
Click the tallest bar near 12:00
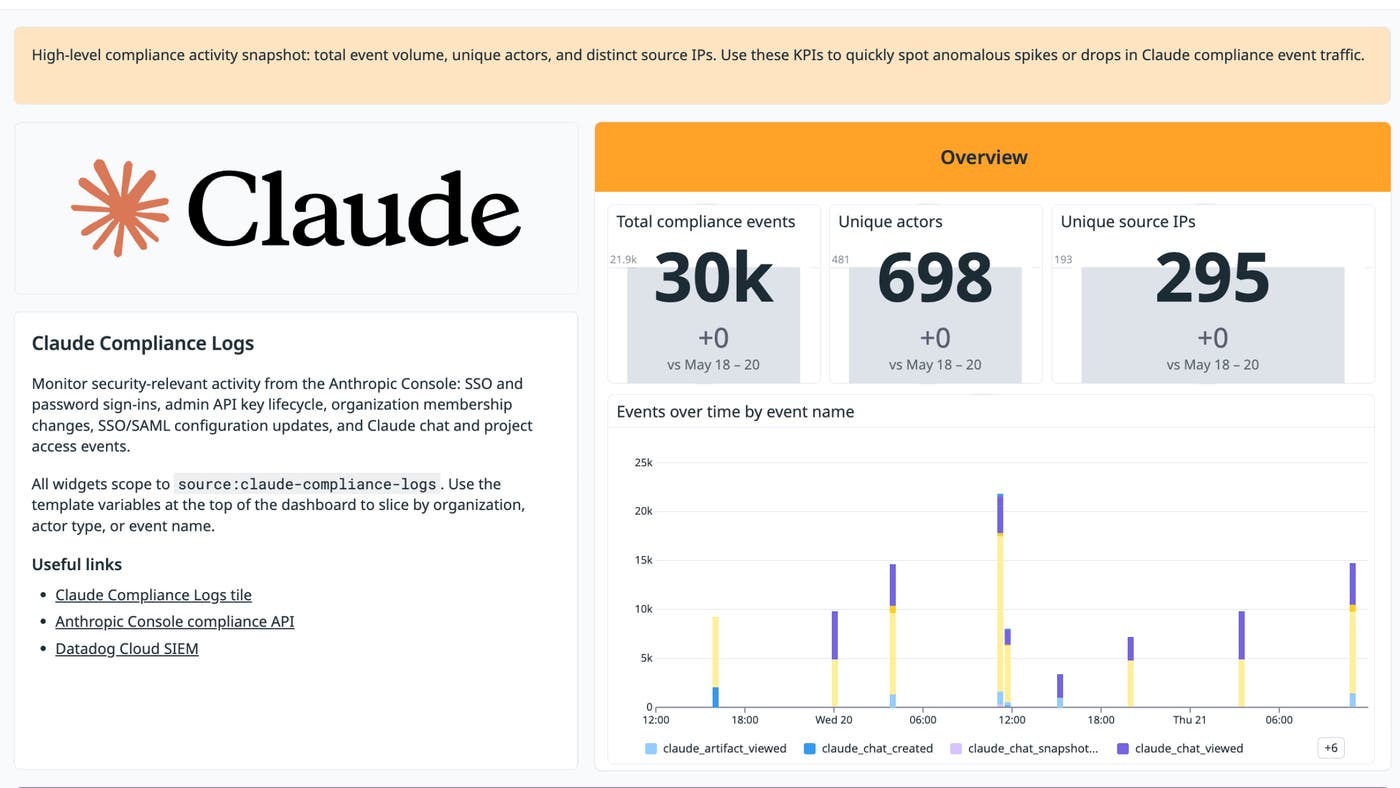1000,600
